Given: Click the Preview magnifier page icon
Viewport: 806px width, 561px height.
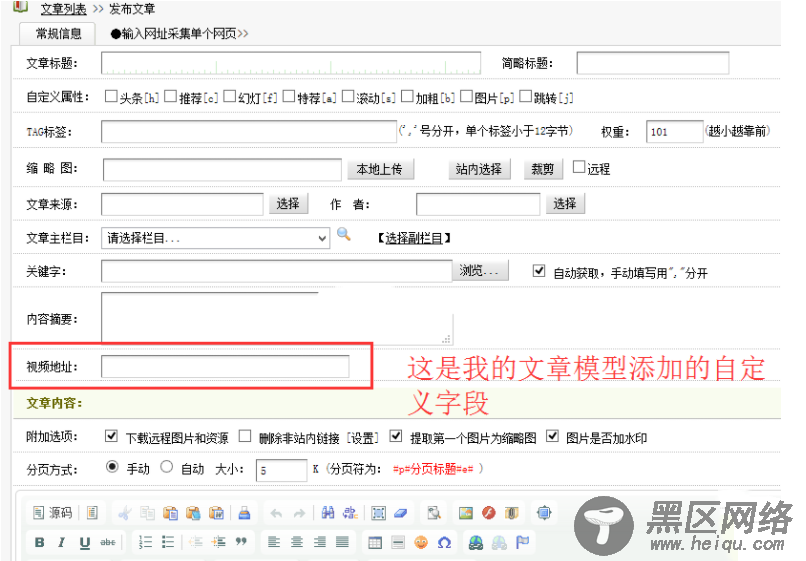Looking at the screenshot, I should [434, 513].
